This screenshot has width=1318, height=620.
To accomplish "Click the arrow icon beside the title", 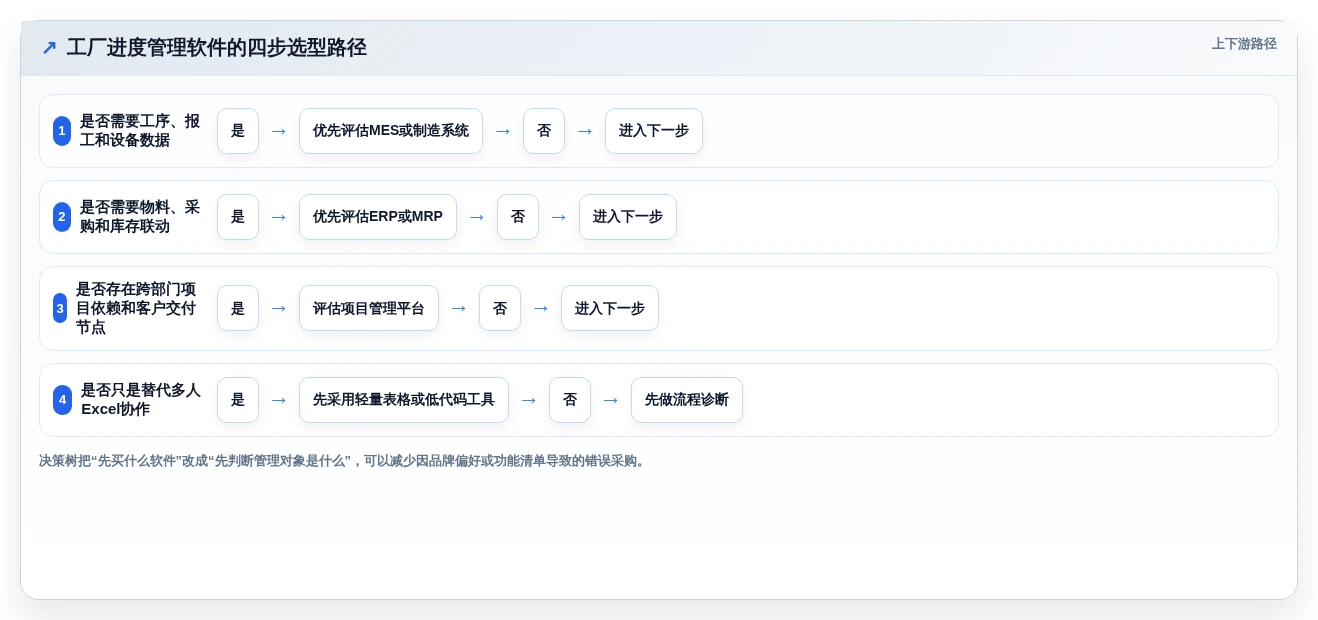I will [x=49, y=47].
